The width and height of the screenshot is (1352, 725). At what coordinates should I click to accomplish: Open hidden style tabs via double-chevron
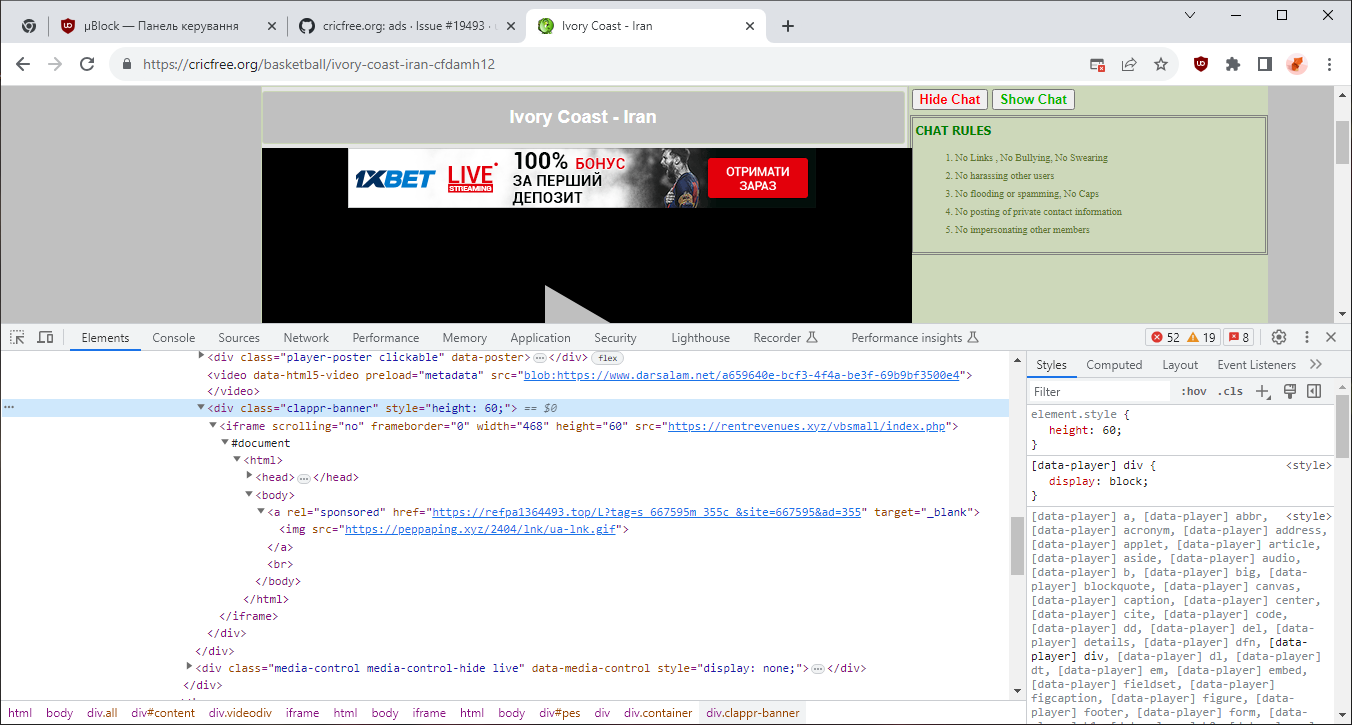coord(1317,364)
